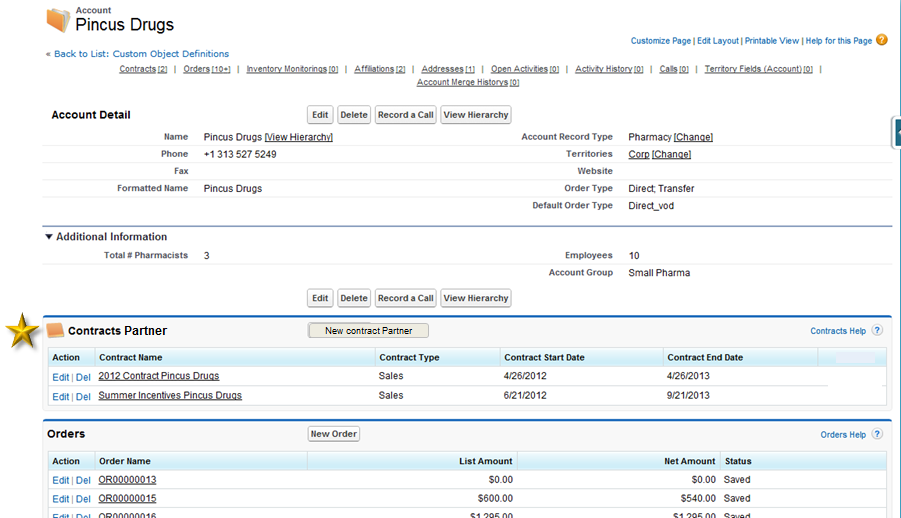Image resolution: width=901 pixels, height=518 pixels.
Task: Click the top Delete button in Account Detail
Action: point(353,115)
